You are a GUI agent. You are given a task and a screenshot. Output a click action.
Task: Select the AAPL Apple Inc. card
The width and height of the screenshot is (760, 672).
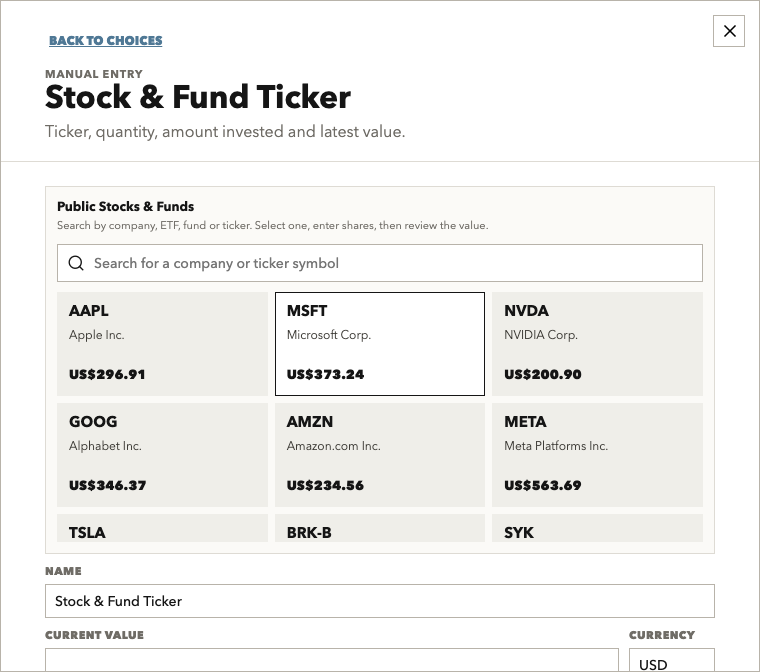coord(162,344)
